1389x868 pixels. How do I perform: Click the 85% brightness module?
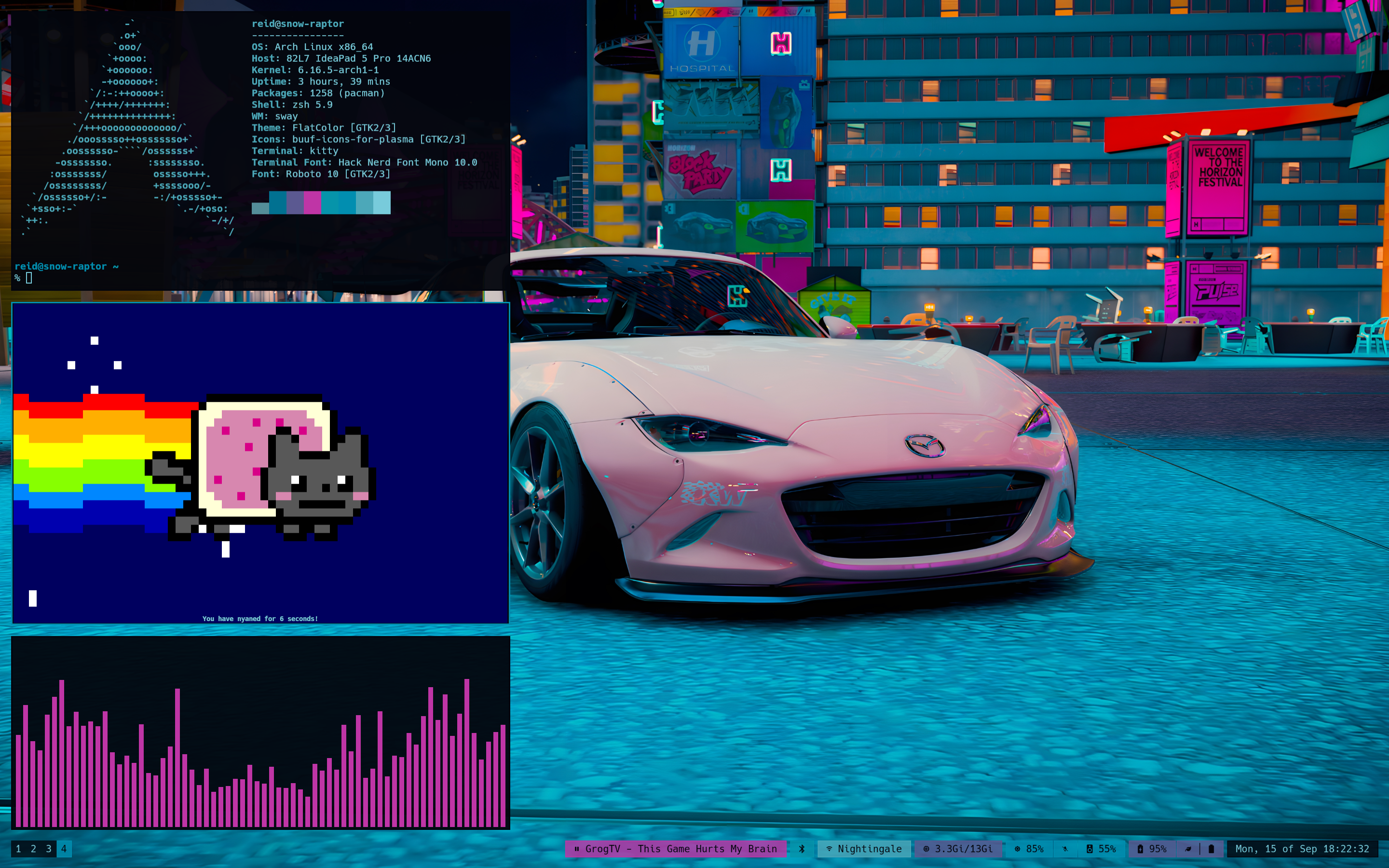1029,849
